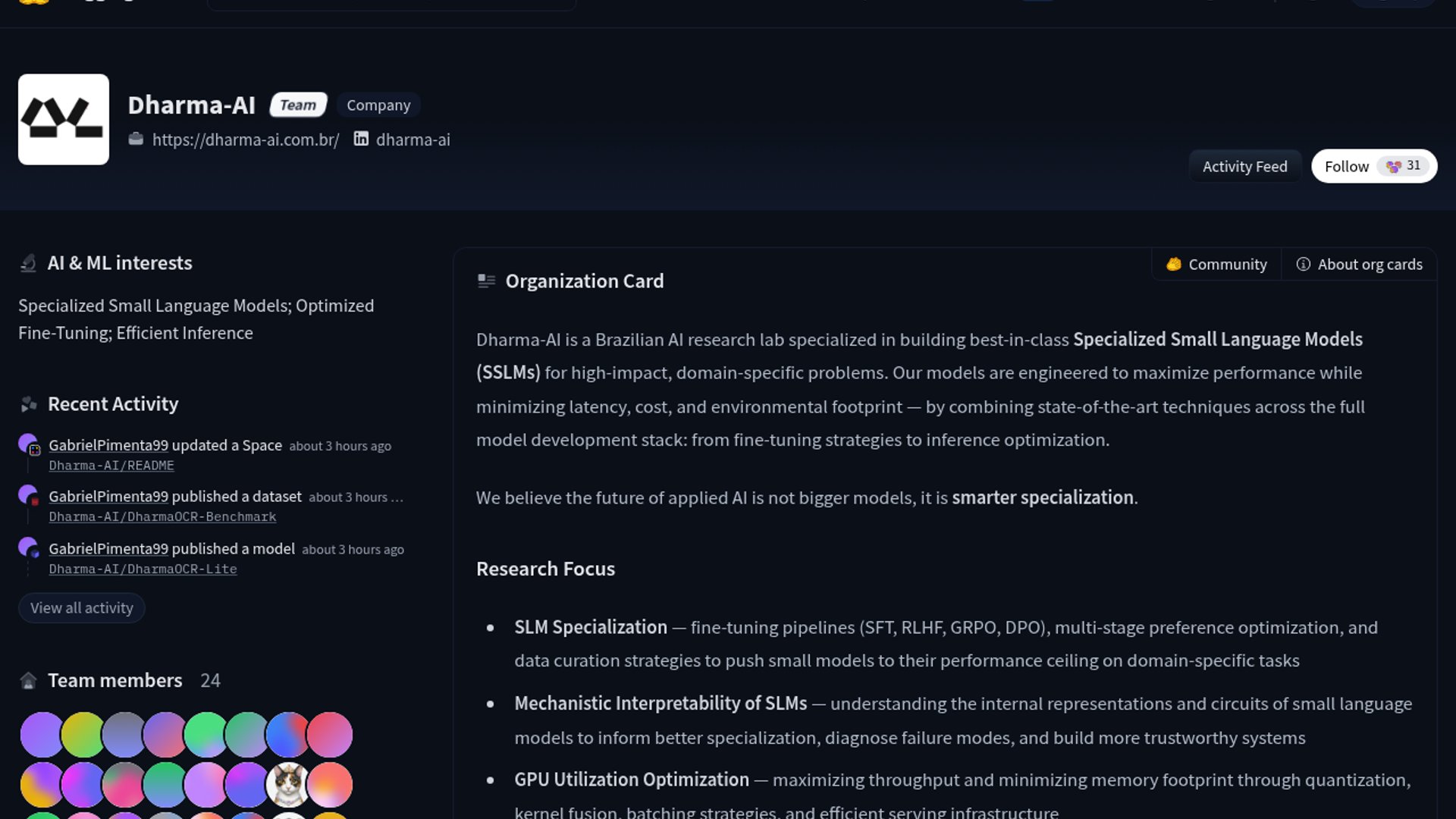Click GabrielPimenta99 avatar in Space update entry
The image size is (1456, 819).
point(28,444)
